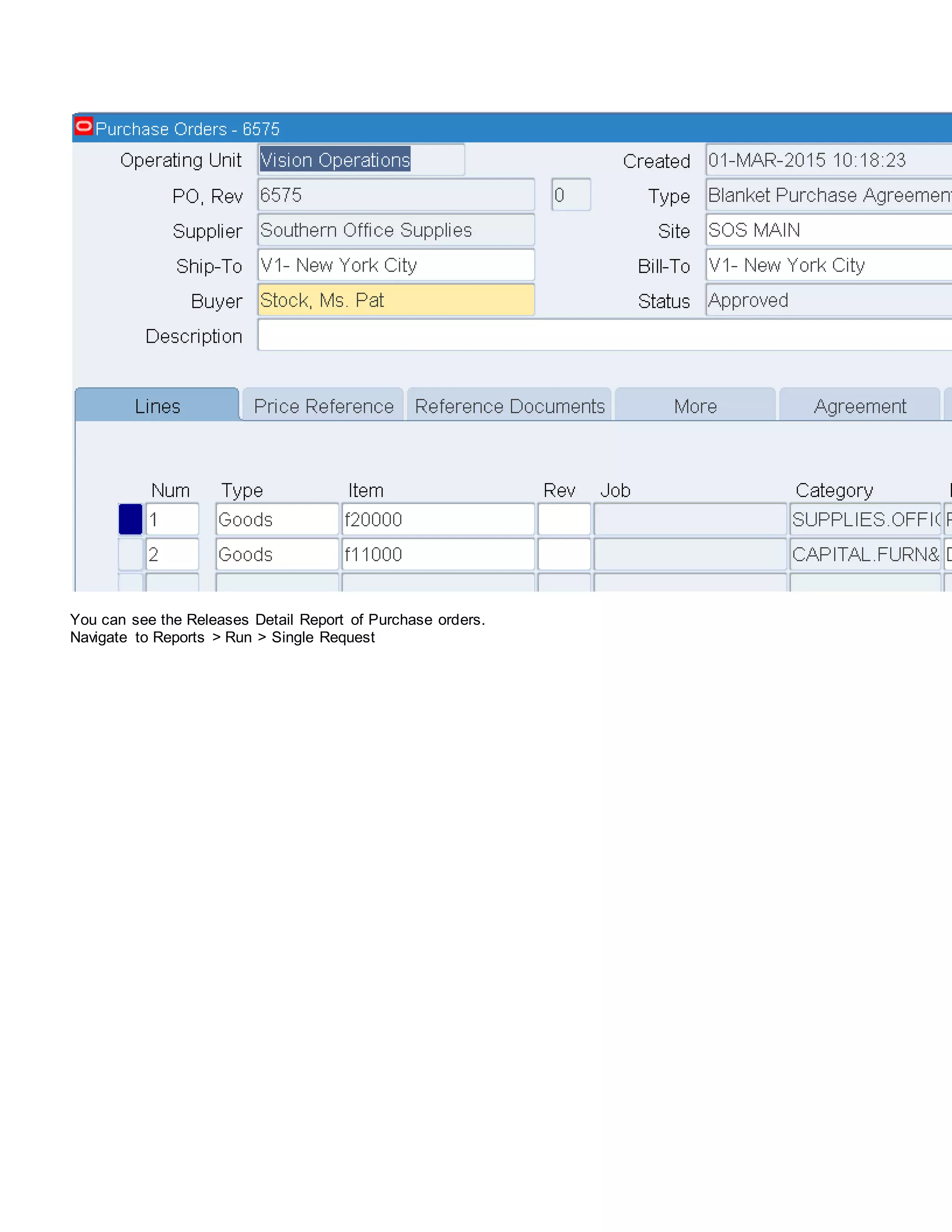952x1232 pixels.
Task: Click the Category cell CAPITAL.FURN&
Action: [x=866, y=554]
